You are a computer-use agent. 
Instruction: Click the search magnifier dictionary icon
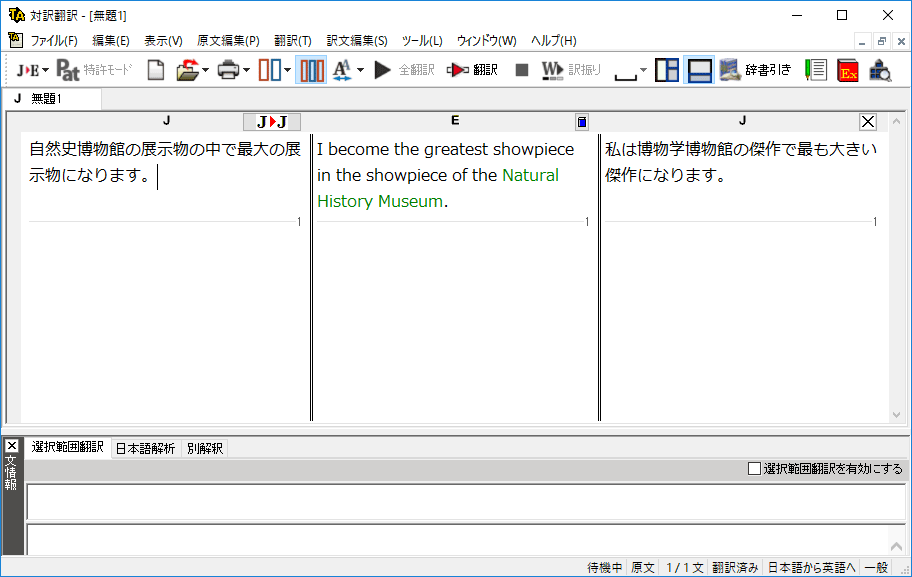[880, 70]
